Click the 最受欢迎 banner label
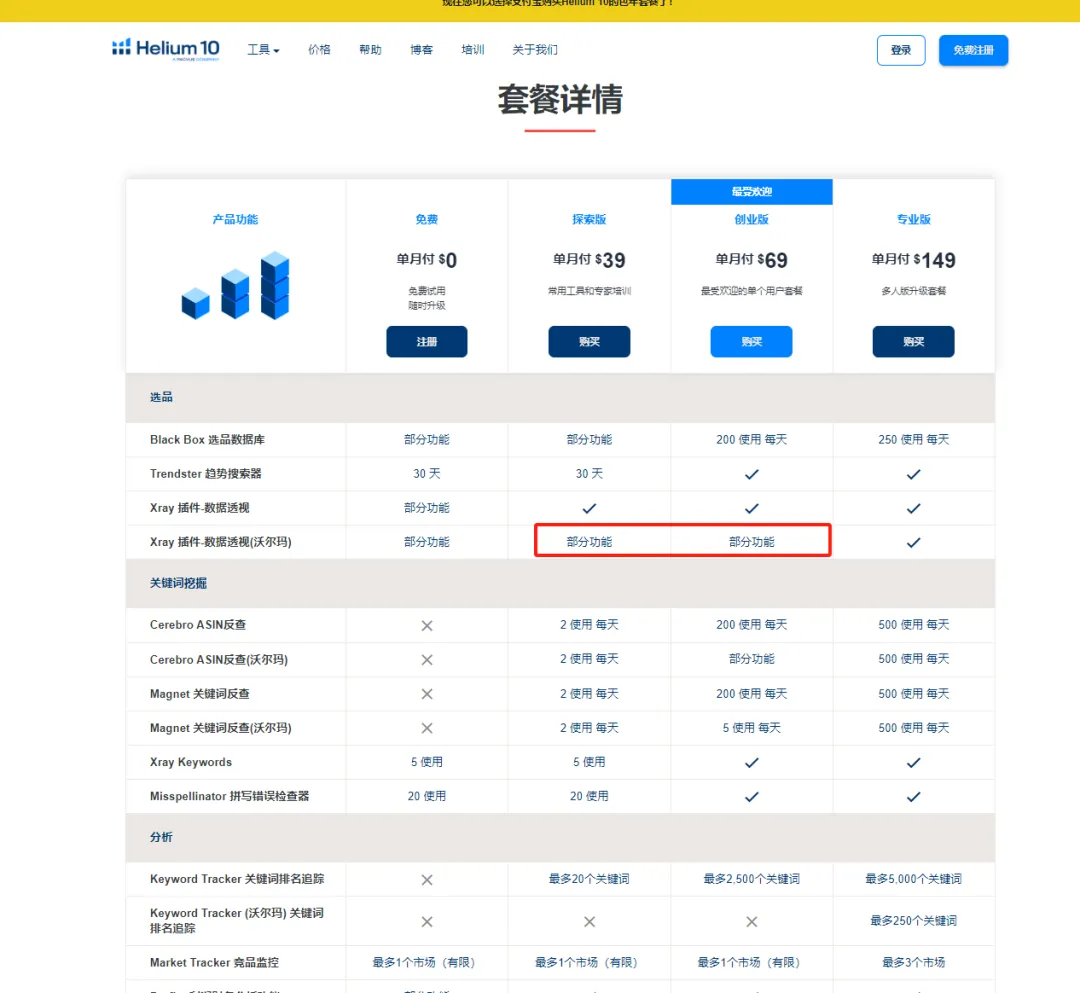This screenshot has height=993, width=1080. [751, 191]
